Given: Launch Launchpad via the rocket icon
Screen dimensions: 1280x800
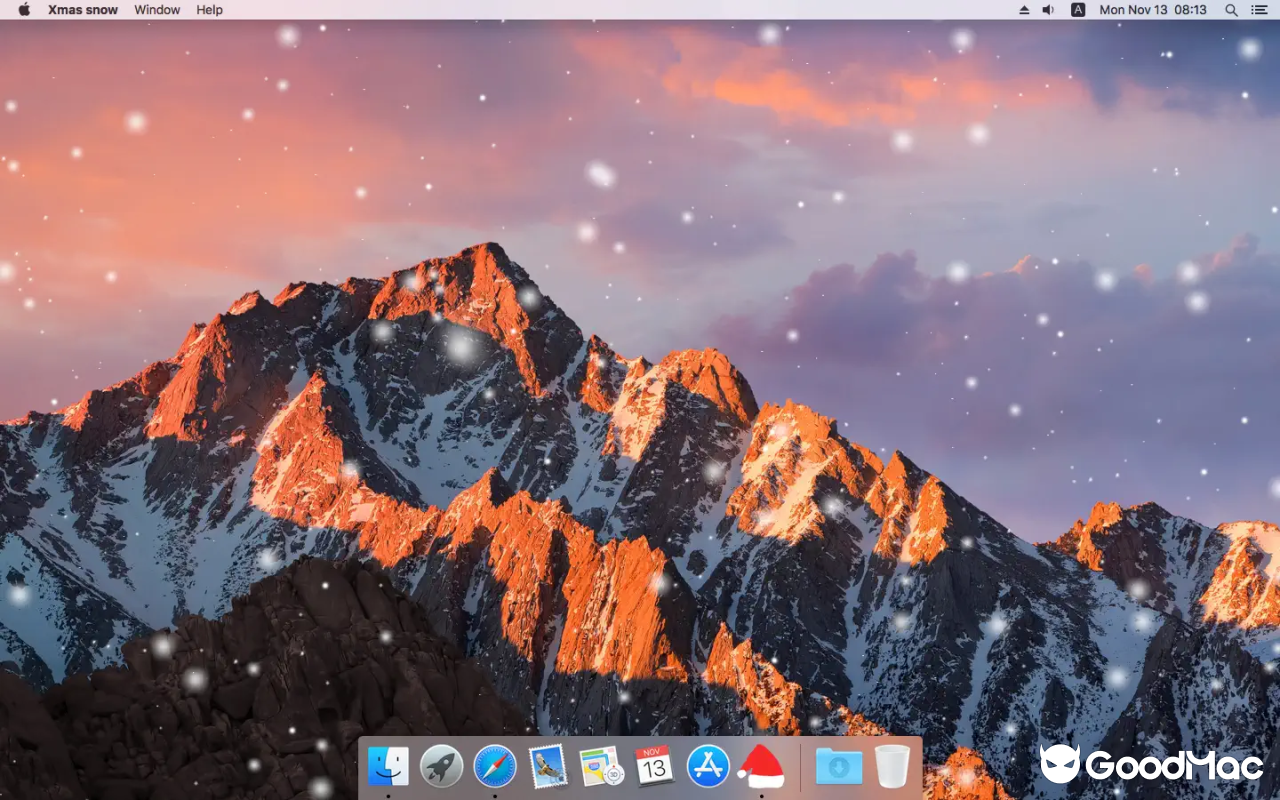Looking at the screenshot, I should pyautogui.click(x=441, y=766).
